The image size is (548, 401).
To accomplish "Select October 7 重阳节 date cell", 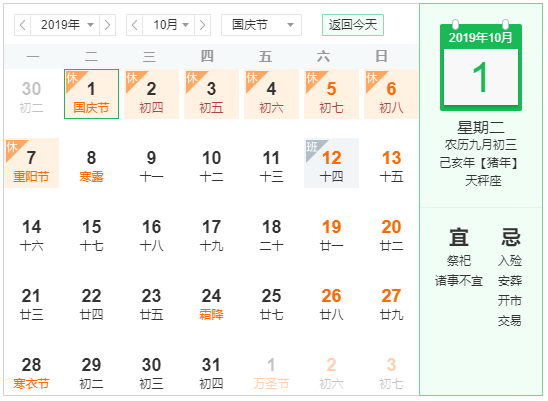I will [x=31, y=163].
